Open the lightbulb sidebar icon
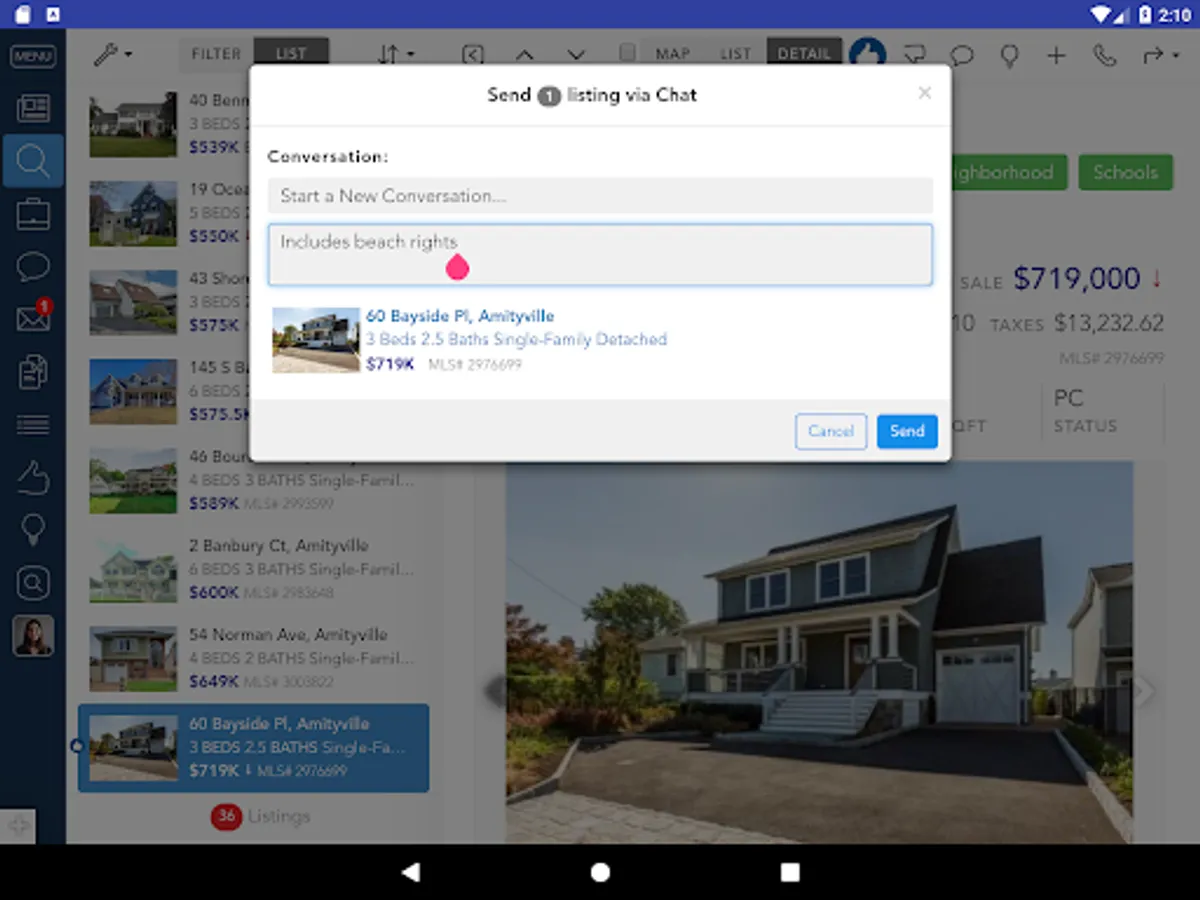 pyautogui.click(x=33, y=530)
